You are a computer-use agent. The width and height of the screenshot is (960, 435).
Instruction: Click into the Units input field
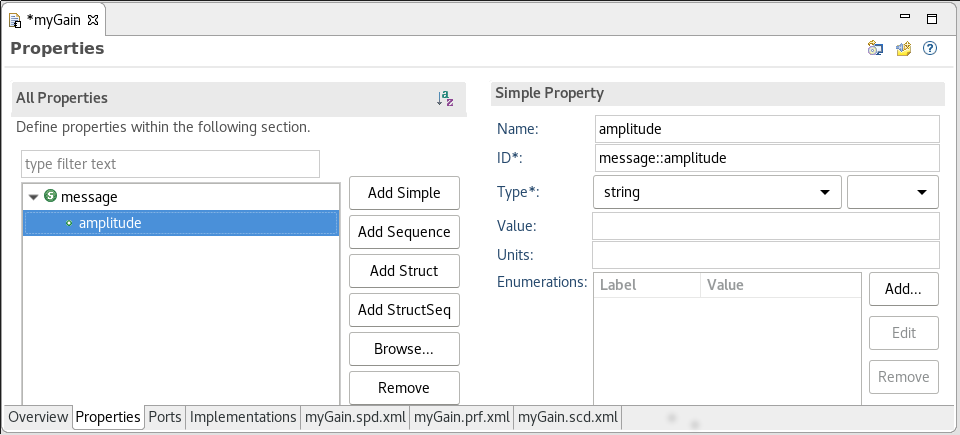tap(765, 254)
